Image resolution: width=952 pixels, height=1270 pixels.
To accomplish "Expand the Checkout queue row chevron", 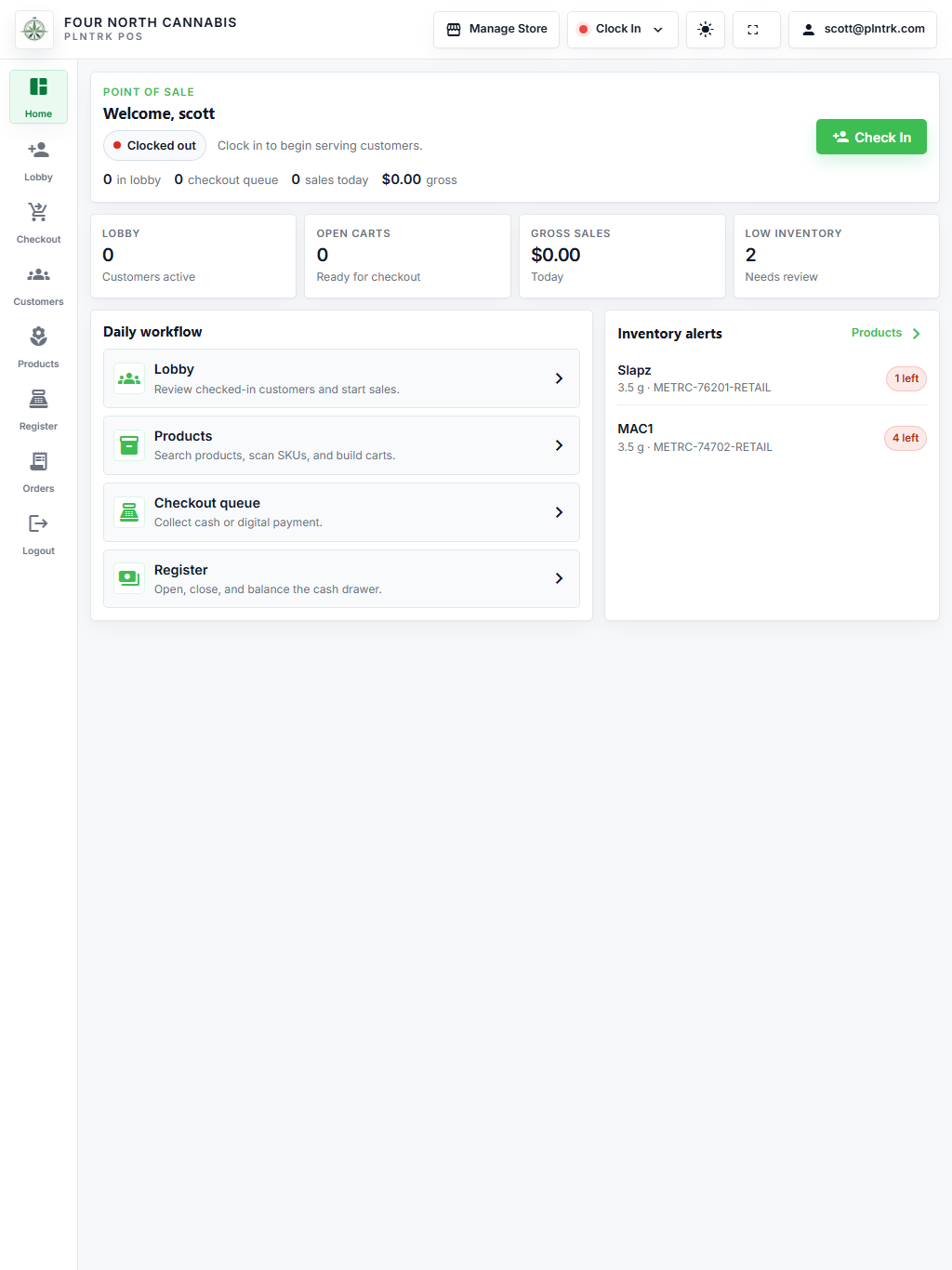I will (x=559, y=512).
